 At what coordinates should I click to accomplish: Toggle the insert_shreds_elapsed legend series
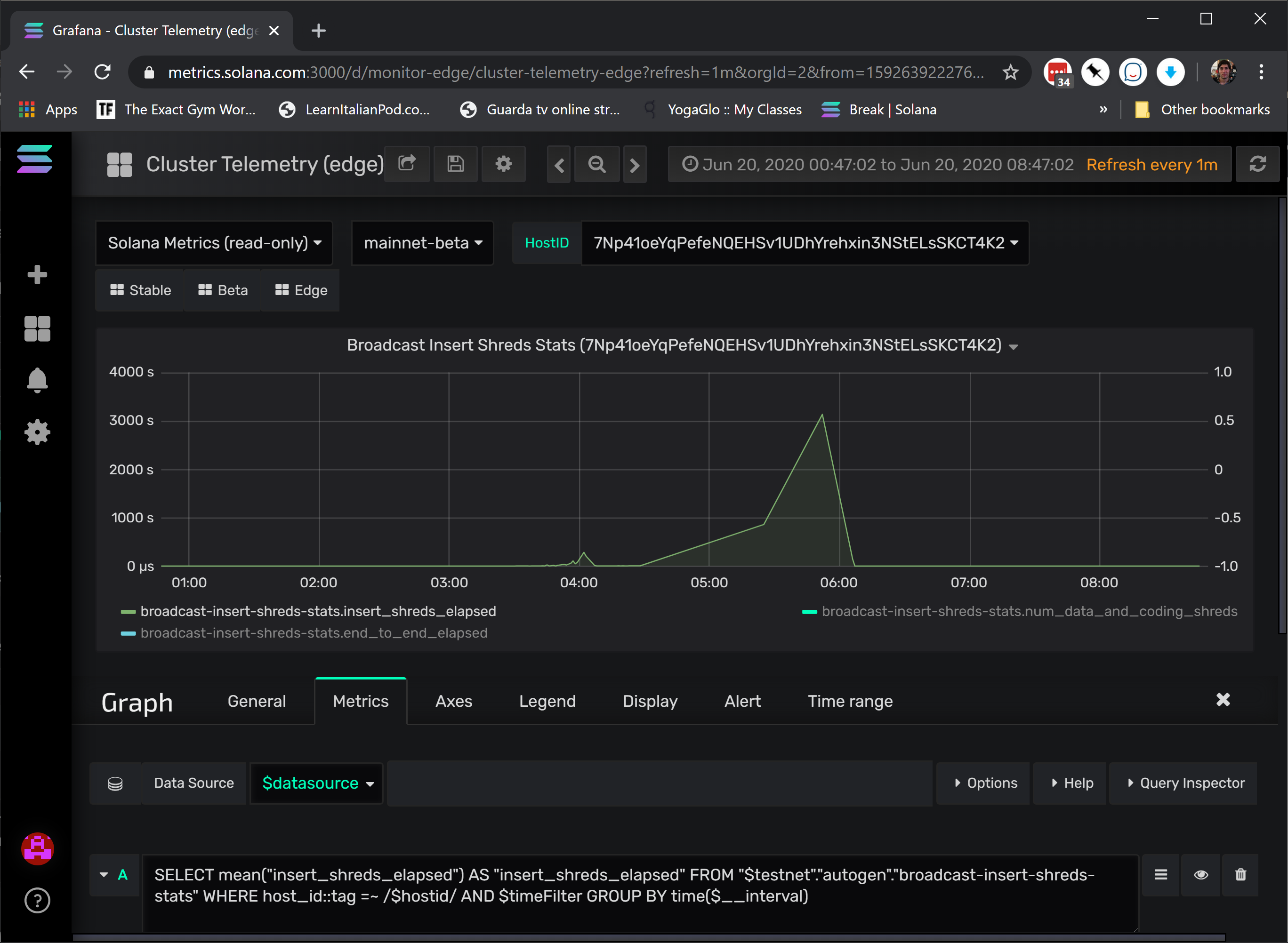click(x=317, y=611)
